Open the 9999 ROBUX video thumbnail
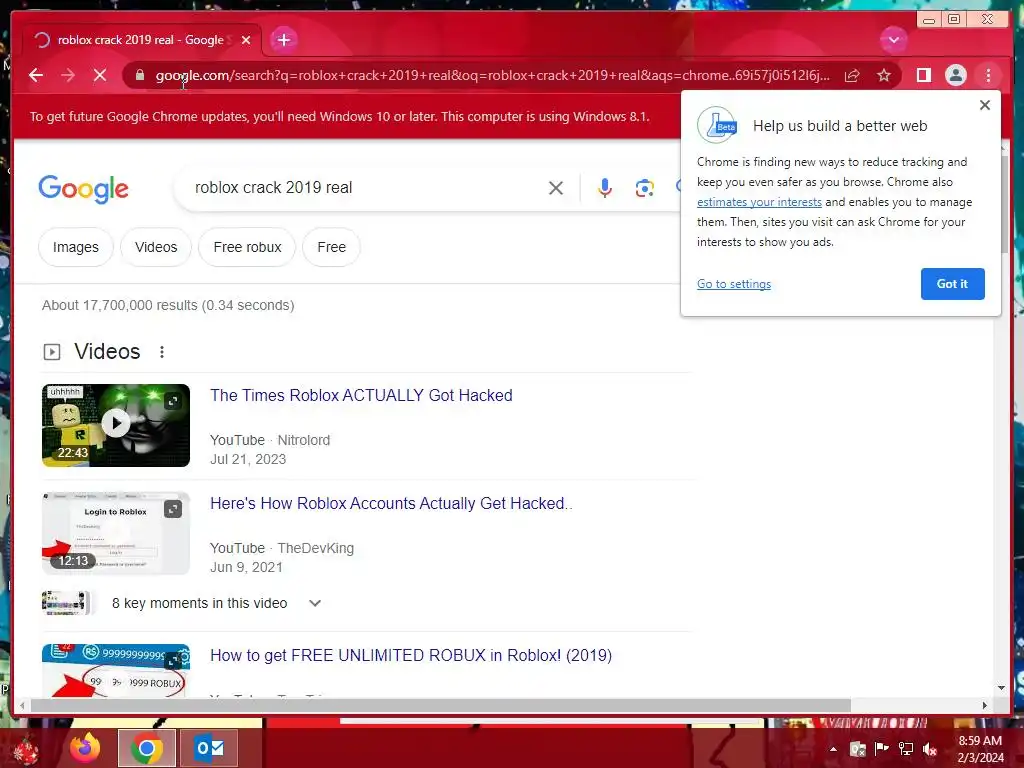 click(x=116, y=671)
